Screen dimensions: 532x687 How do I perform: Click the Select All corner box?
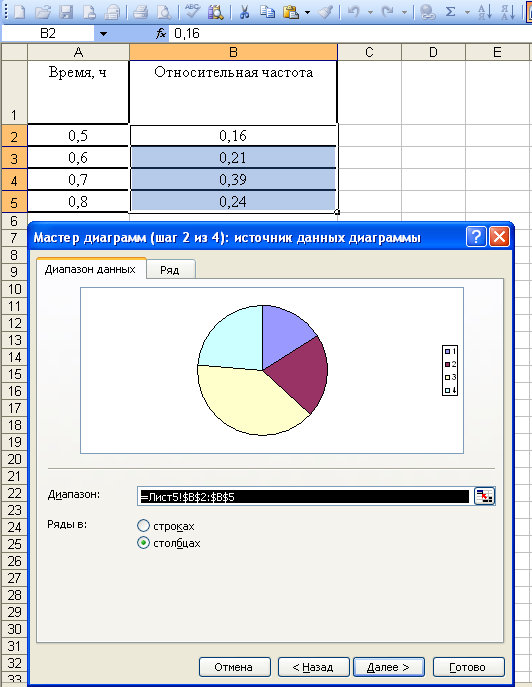coord(14,52)
